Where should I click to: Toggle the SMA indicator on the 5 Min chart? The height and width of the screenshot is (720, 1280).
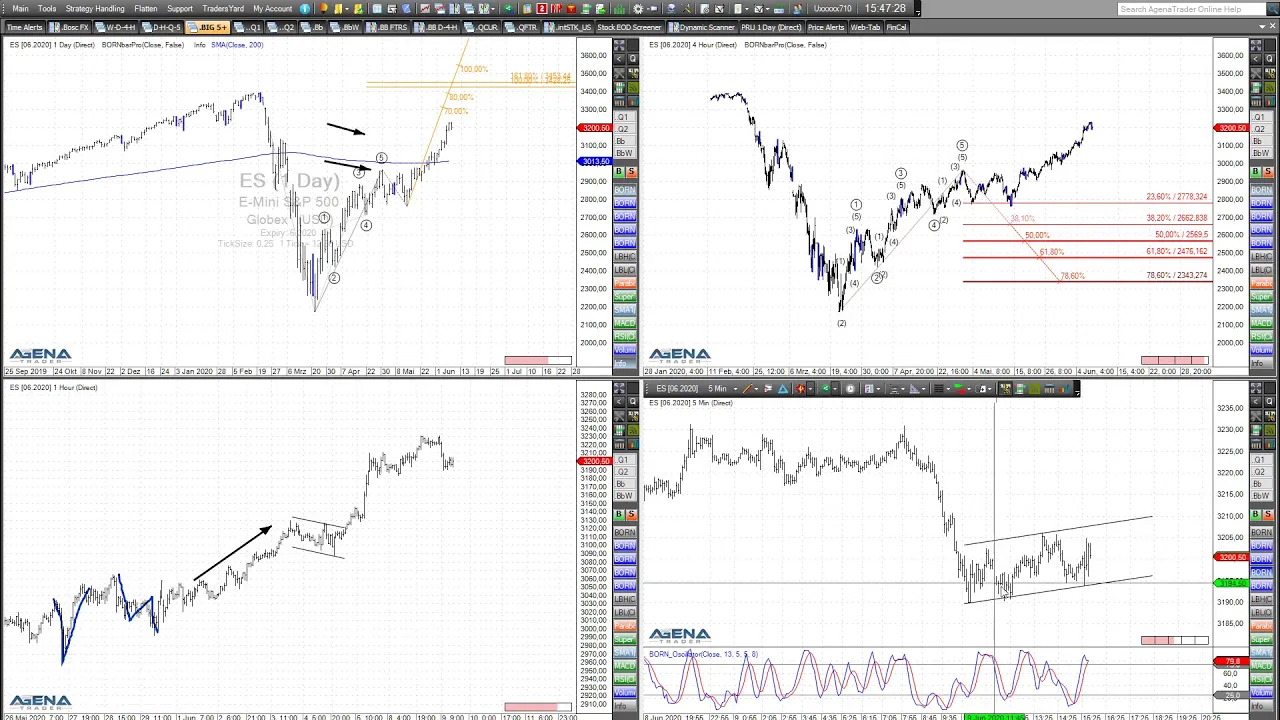[x=1262, y=653]
